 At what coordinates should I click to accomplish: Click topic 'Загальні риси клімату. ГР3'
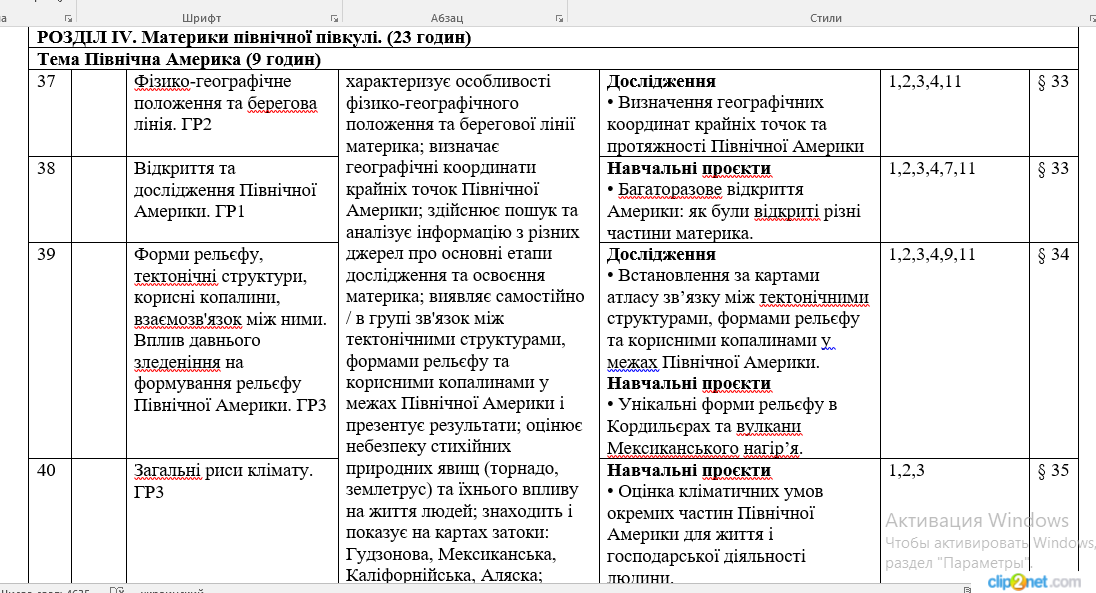pyautogui.click(x=223, y=481)
